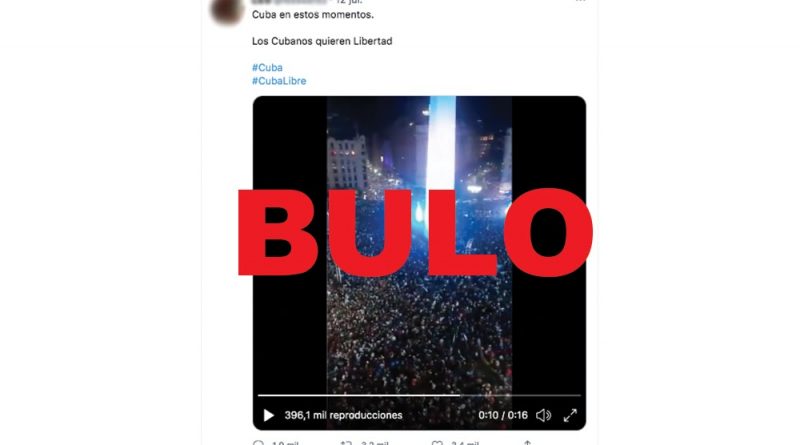Image resolution: width=800 pixels, height=445 pixels.
Task: Click the 396,1 mil reproducciones view count
Action: coord(343,415)
